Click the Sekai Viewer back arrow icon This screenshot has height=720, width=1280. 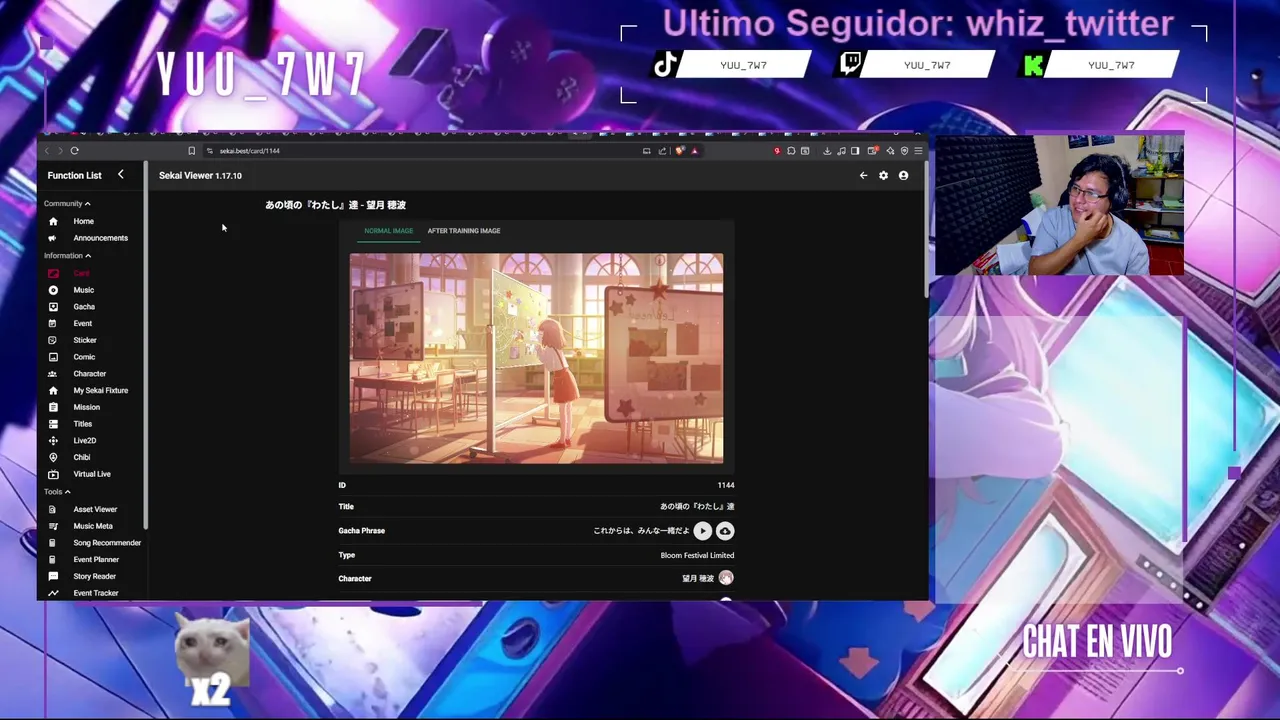point(864,176)
